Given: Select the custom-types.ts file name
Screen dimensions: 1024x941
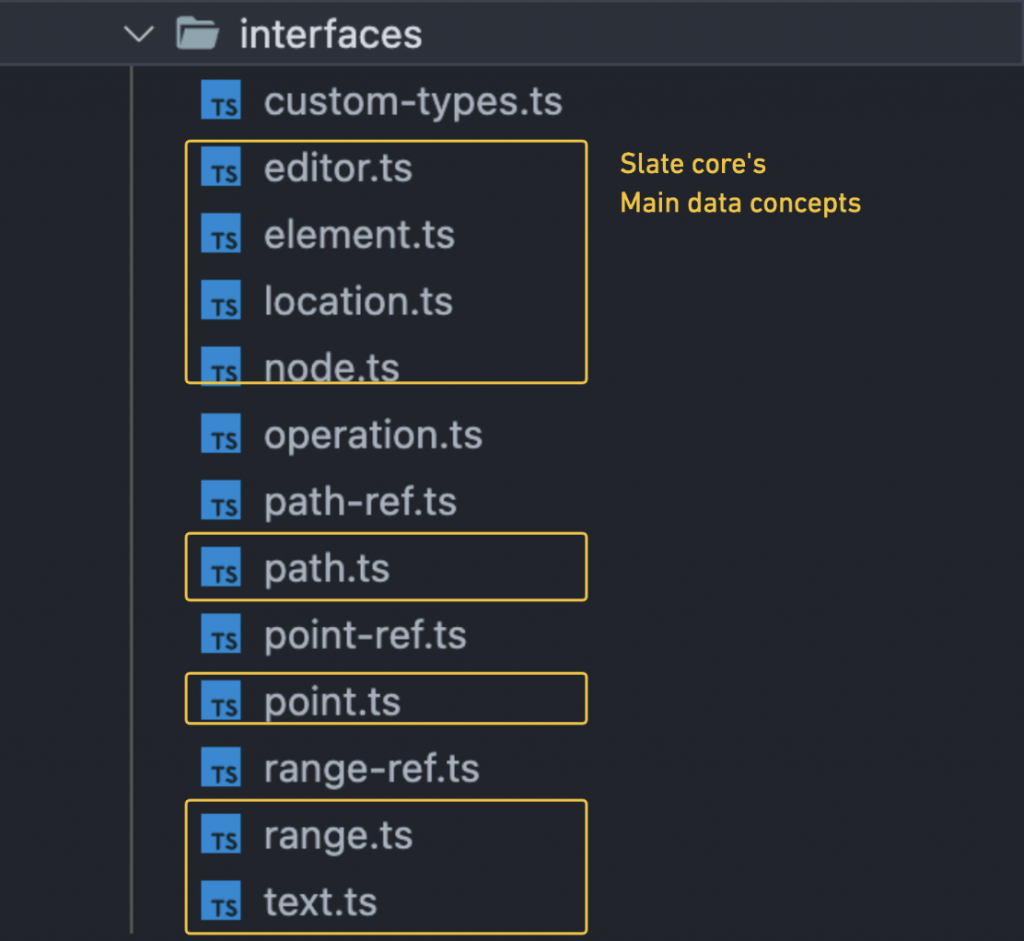Looking at the screenshot, I should [412, 101].
